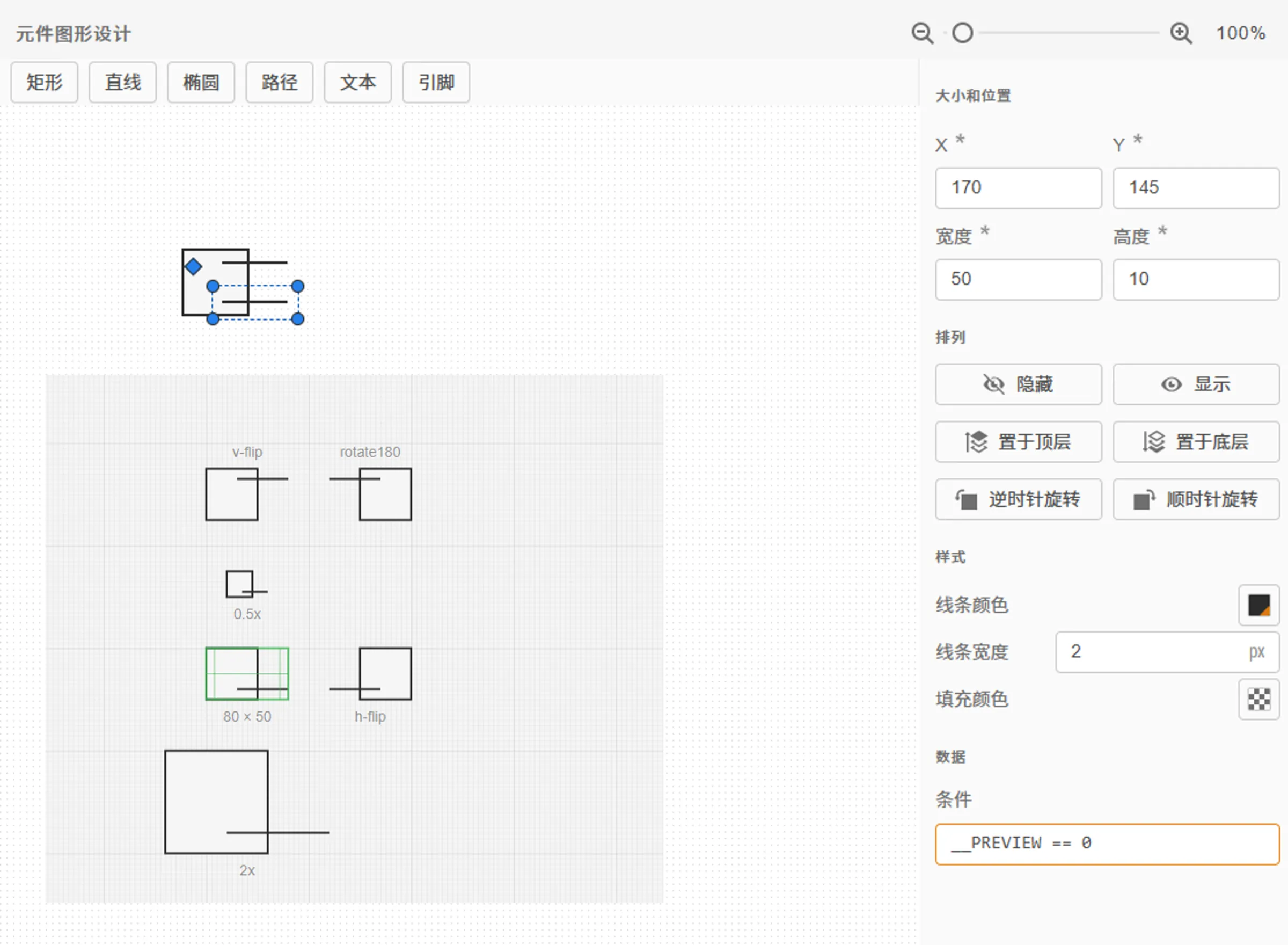1288x945 pixels.
Task: Select the 直线 (line) drawing tool
Action: tap(122, 82)
